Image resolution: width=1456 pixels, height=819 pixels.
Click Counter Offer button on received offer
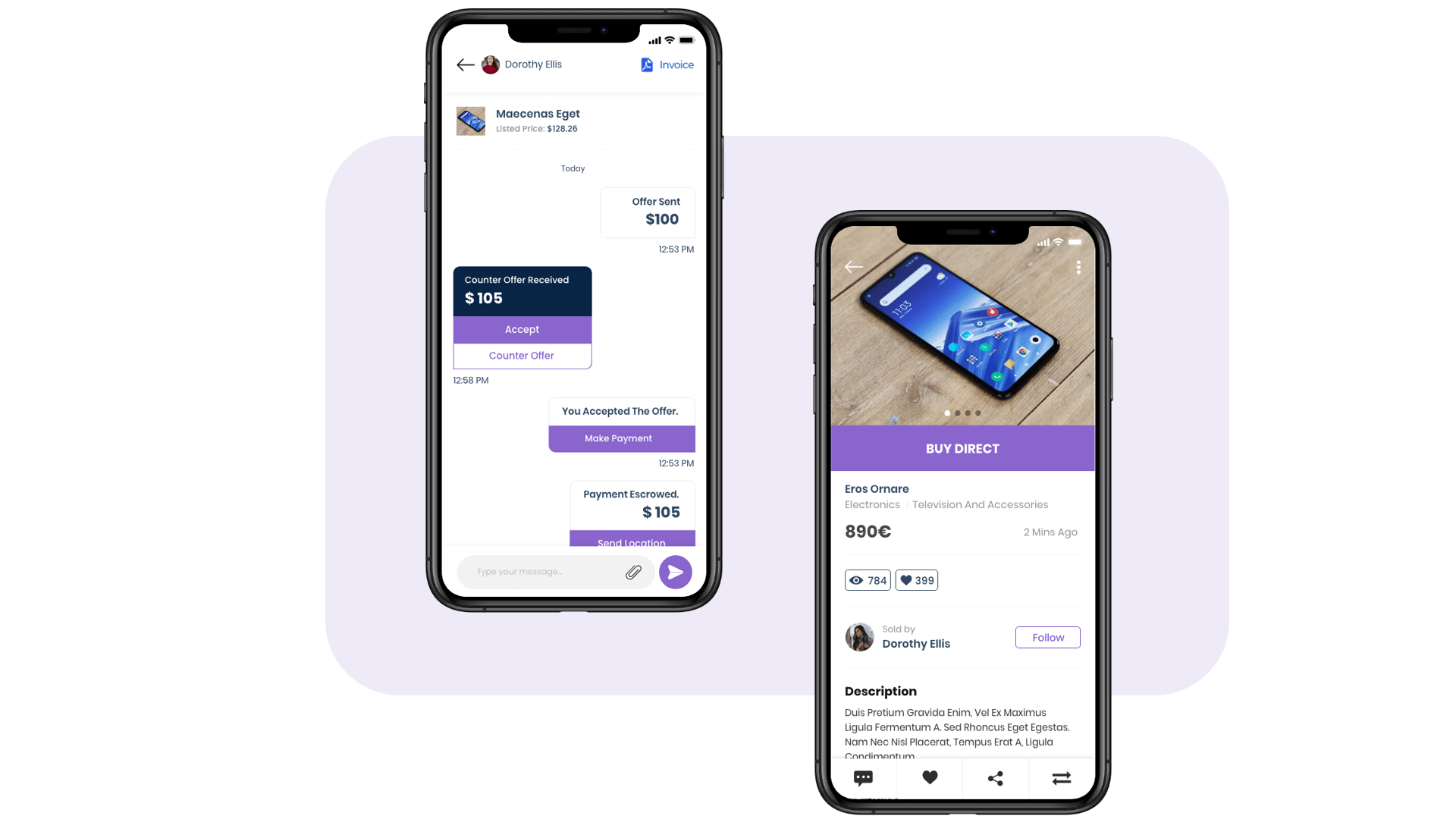tap(521, 355)
